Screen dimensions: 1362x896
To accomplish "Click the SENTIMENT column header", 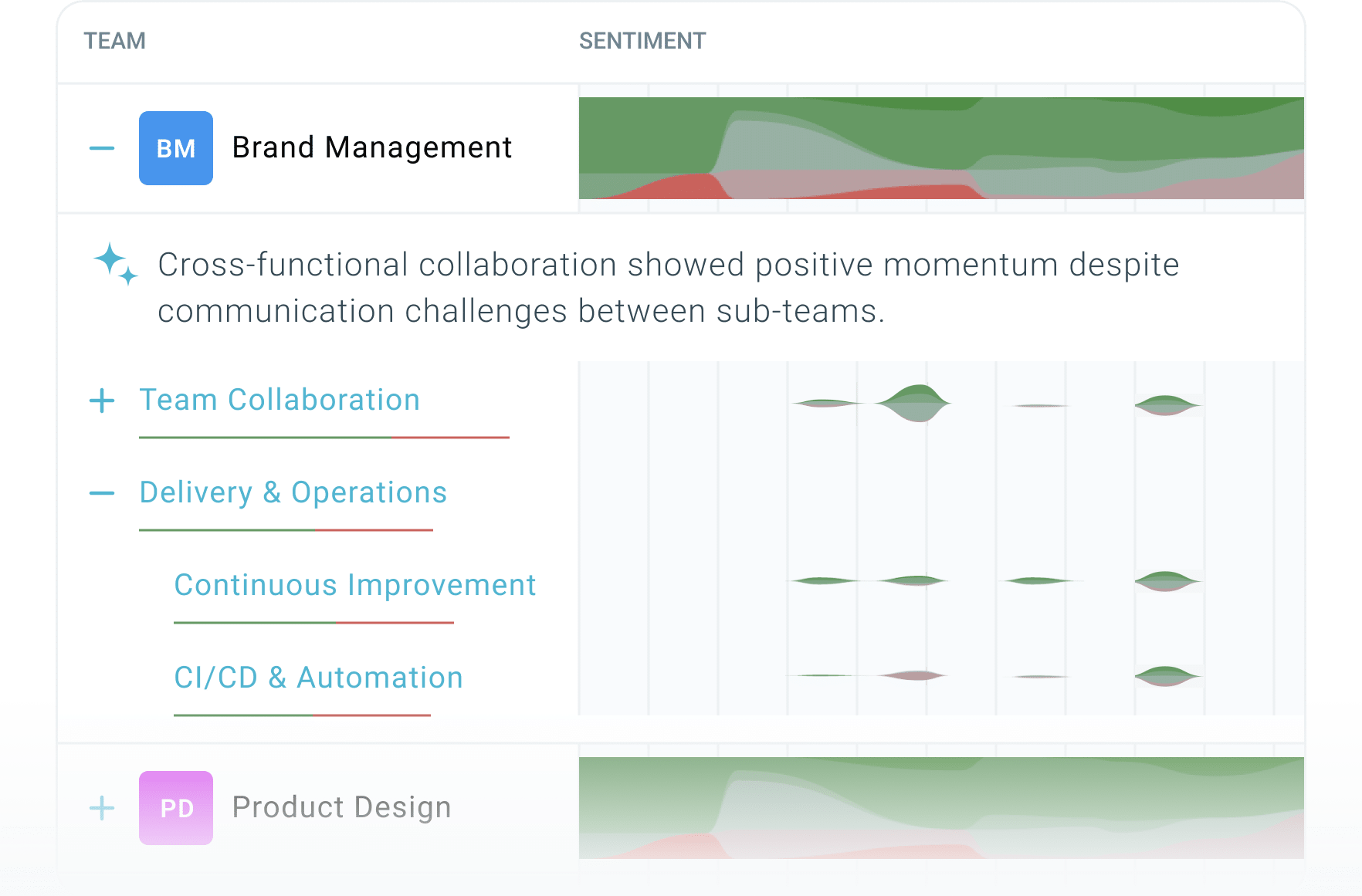I will point(642,41).
